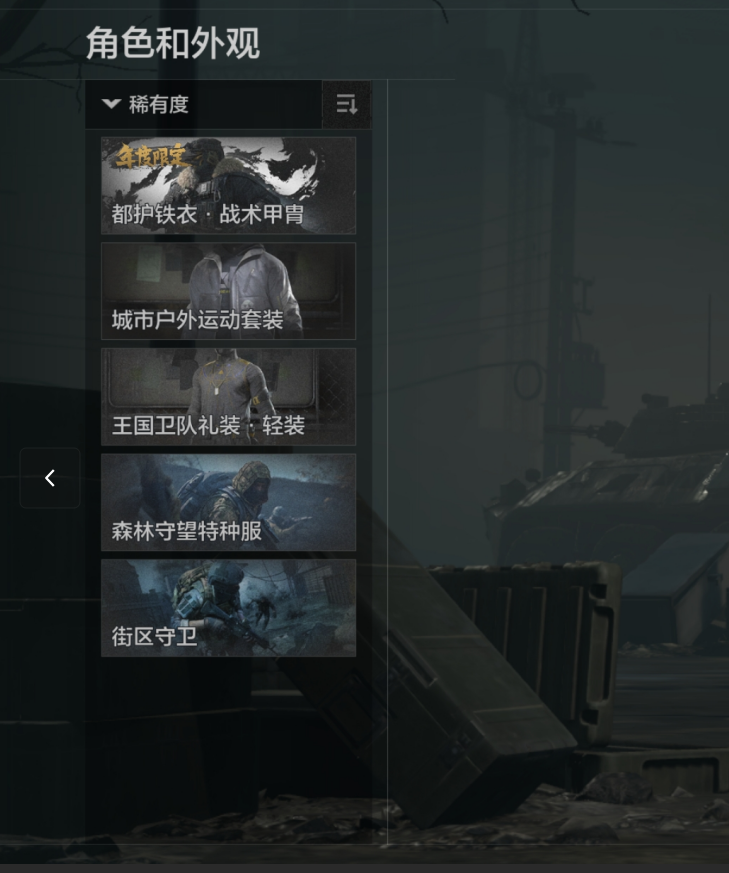Pick the 王国卫队礼装·轻装 label text
The image size is (729, 873).
point(208,425)
